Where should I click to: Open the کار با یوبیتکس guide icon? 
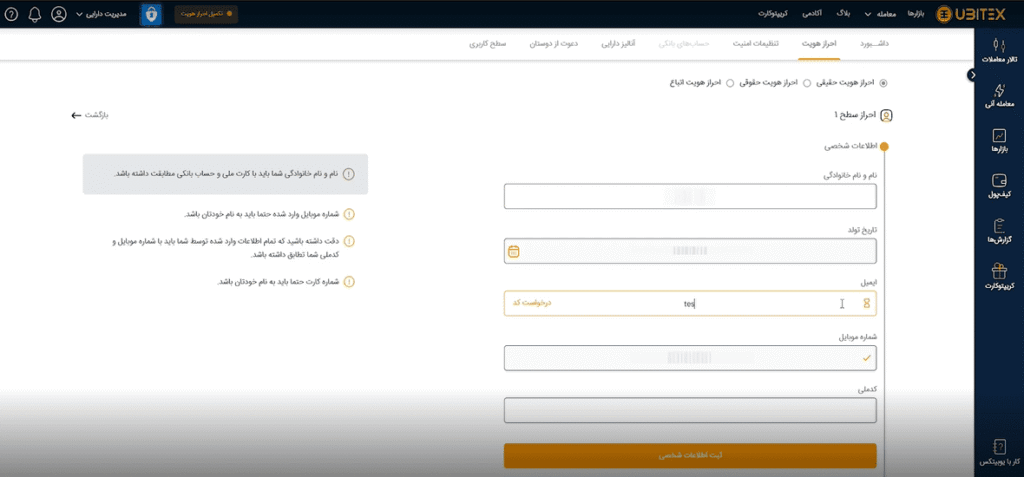click(999, 446)
